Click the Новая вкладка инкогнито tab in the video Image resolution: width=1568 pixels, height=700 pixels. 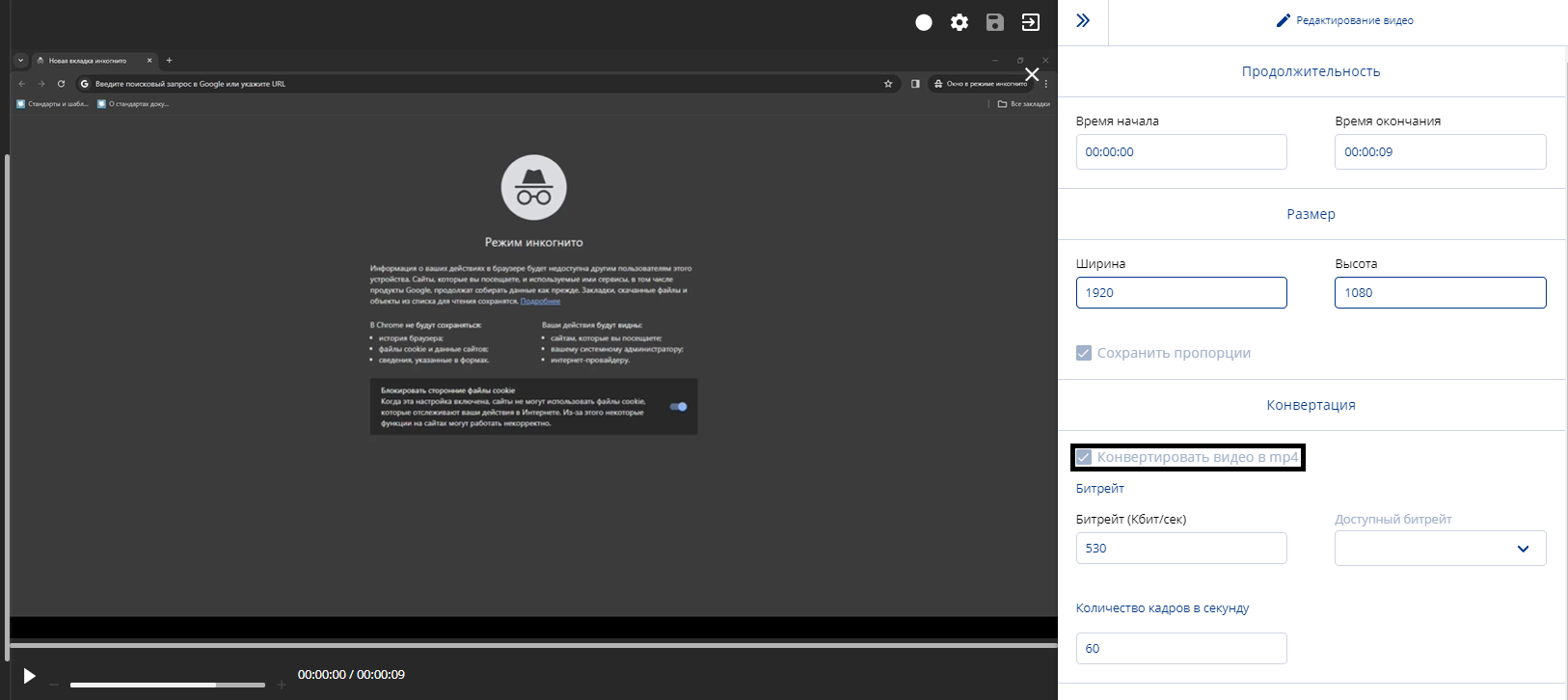pyautogui.click(x=95, y=61)
